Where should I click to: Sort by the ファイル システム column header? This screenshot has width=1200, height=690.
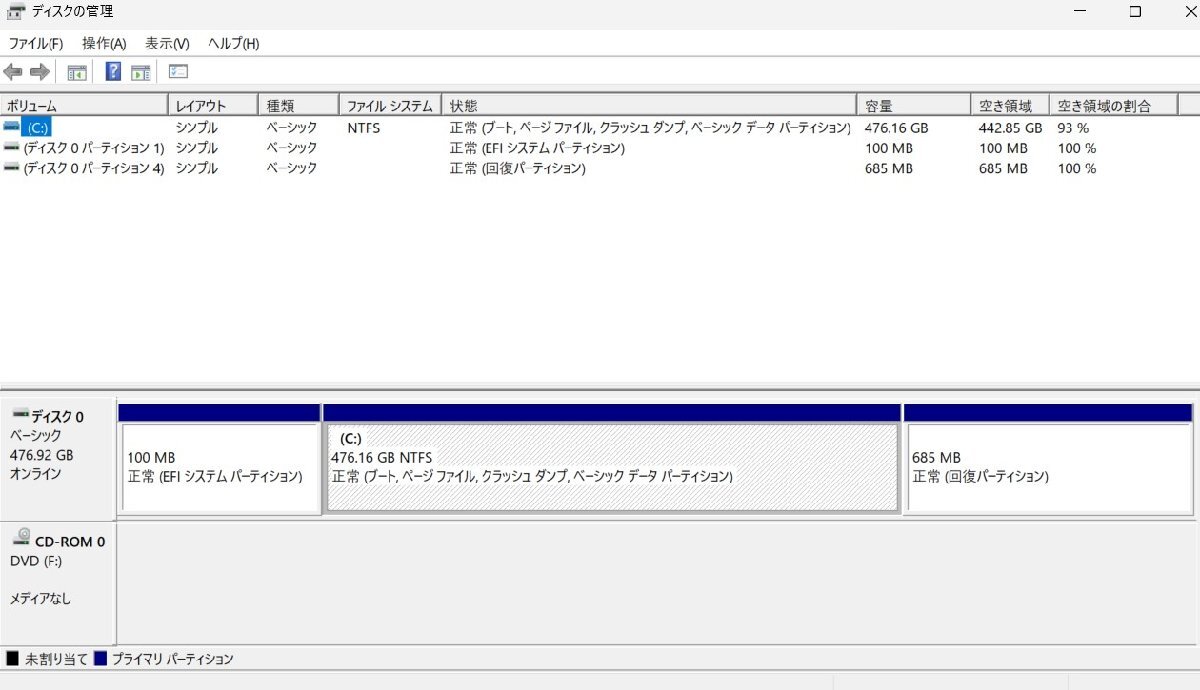[x=390, y=105]
